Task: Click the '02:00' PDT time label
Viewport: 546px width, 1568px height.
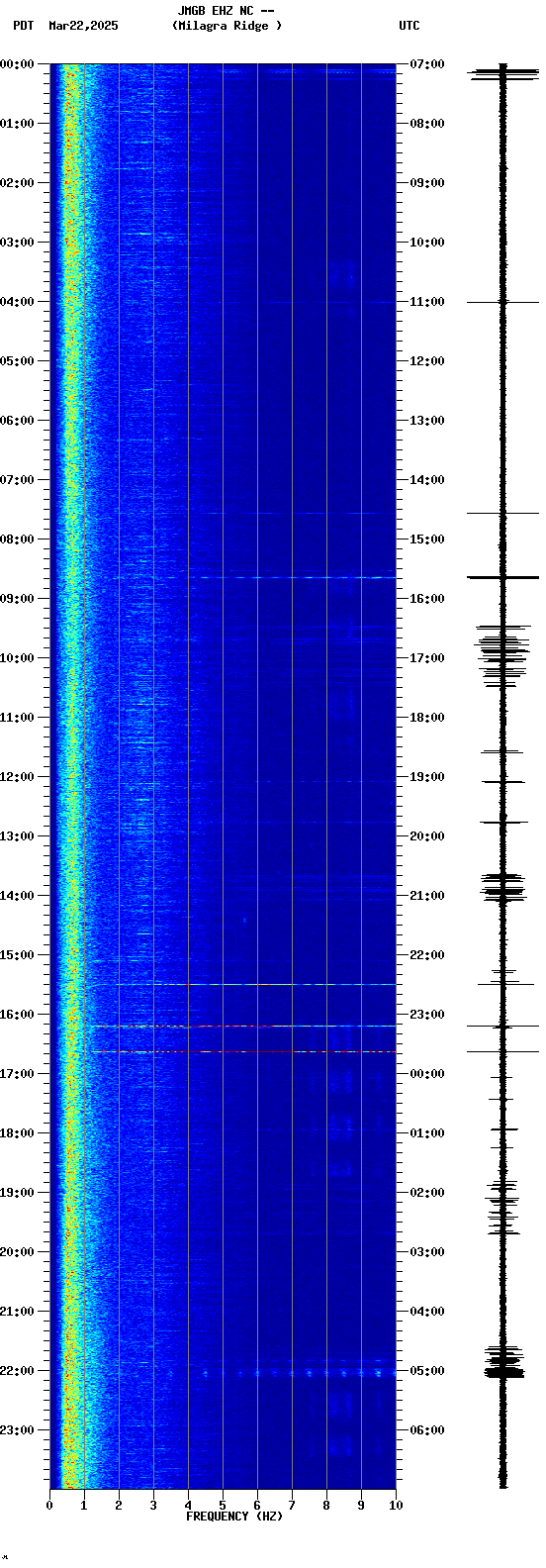Action: (17, 183)
